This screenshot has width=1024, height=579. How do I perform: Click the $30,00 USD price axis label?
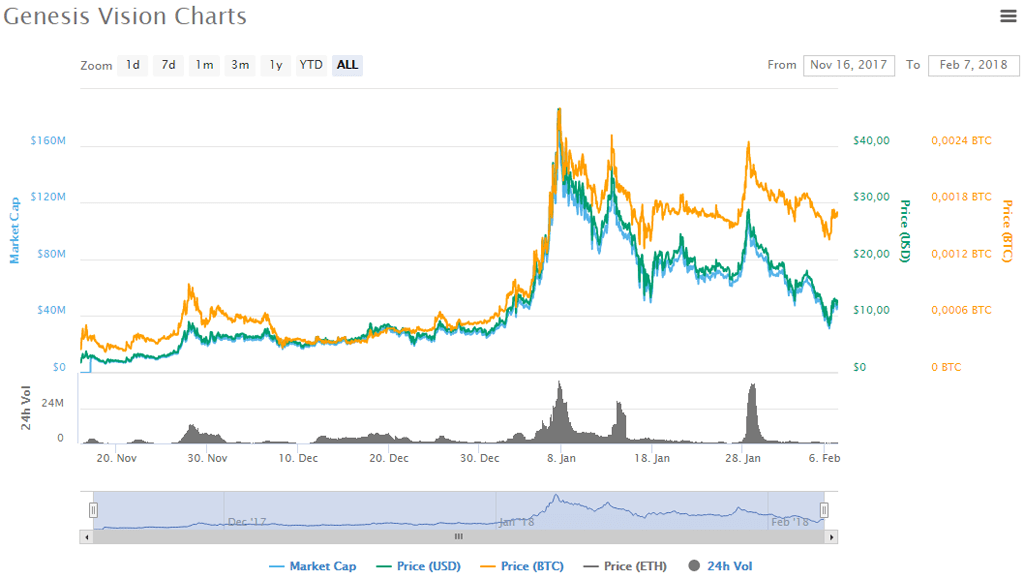871,196
